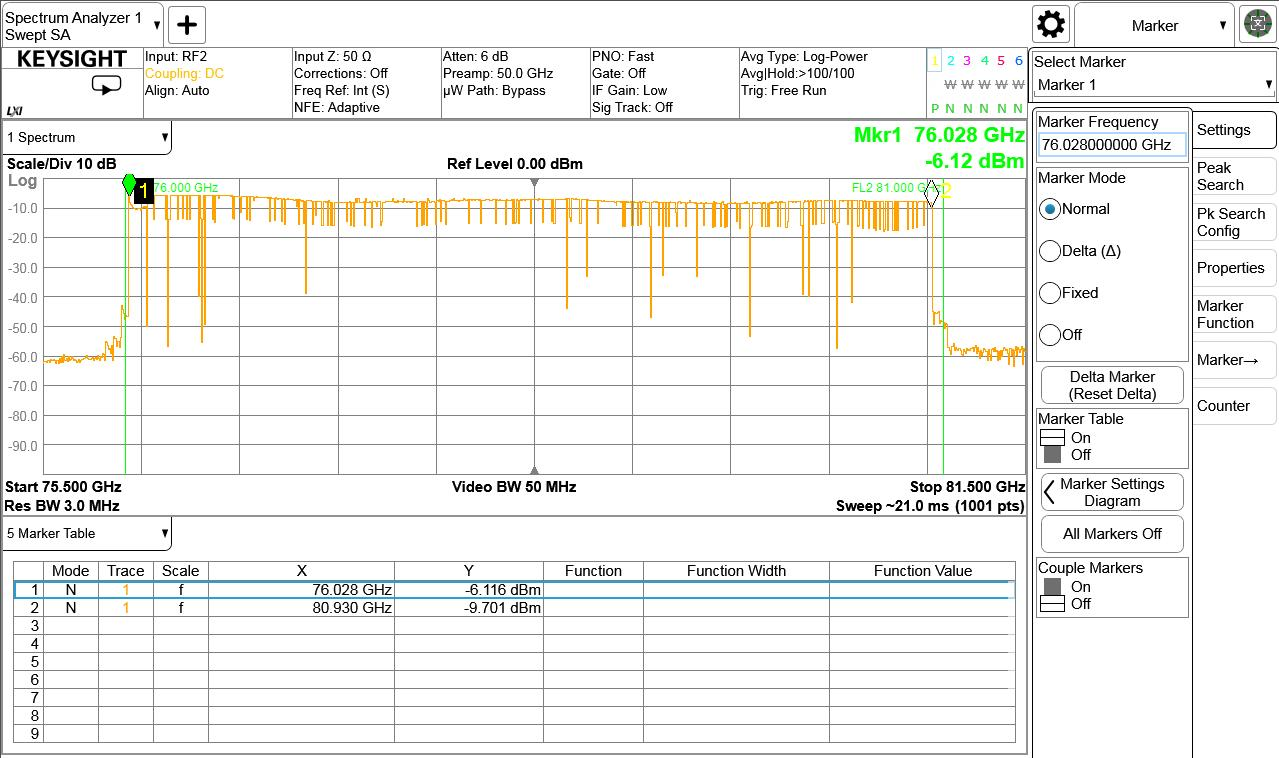Image resolution: width=1279 pixels, height=758 pixels.
Task: Click the full screen icon top right
Action: tap(1257, 24)
